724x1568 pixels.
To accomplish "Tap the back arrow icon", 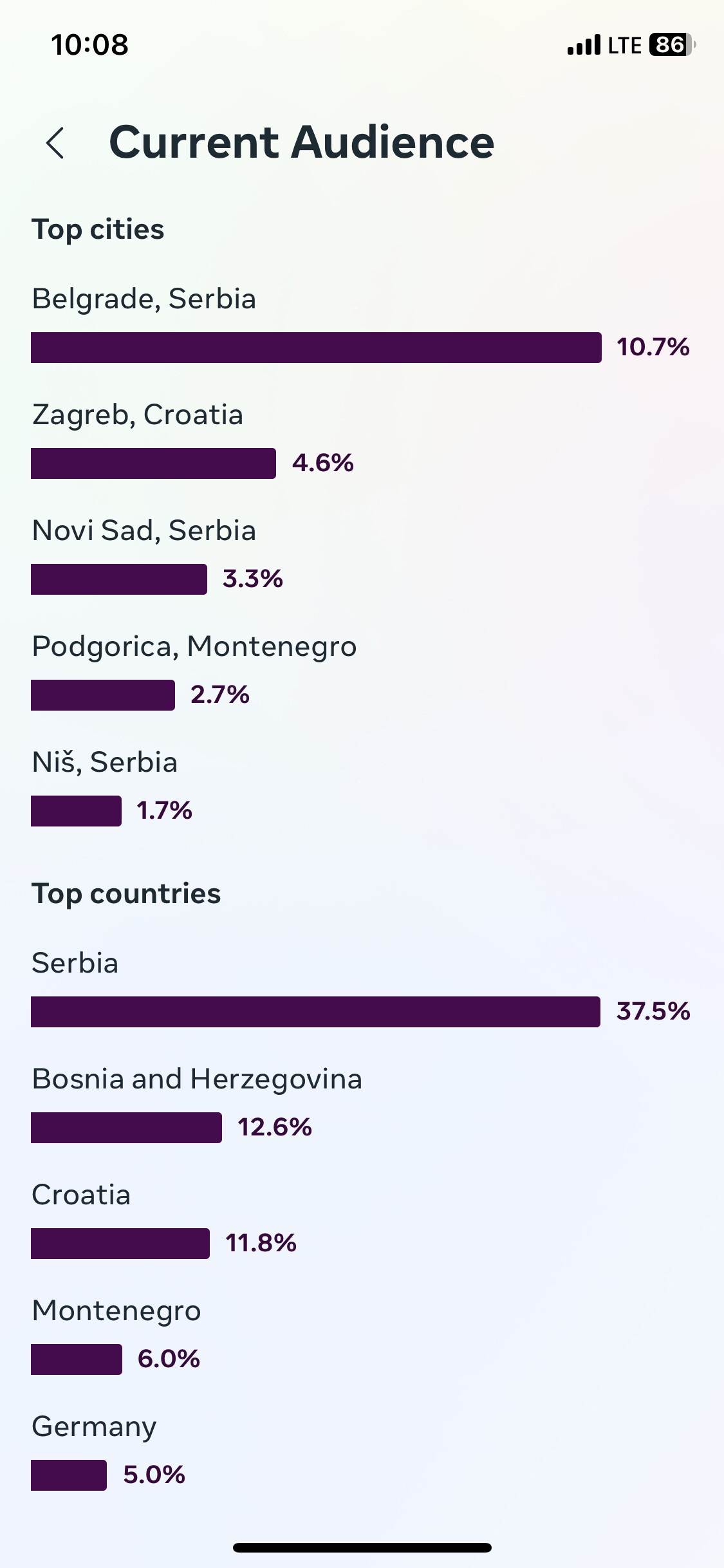I will click(x=55, y=142).
